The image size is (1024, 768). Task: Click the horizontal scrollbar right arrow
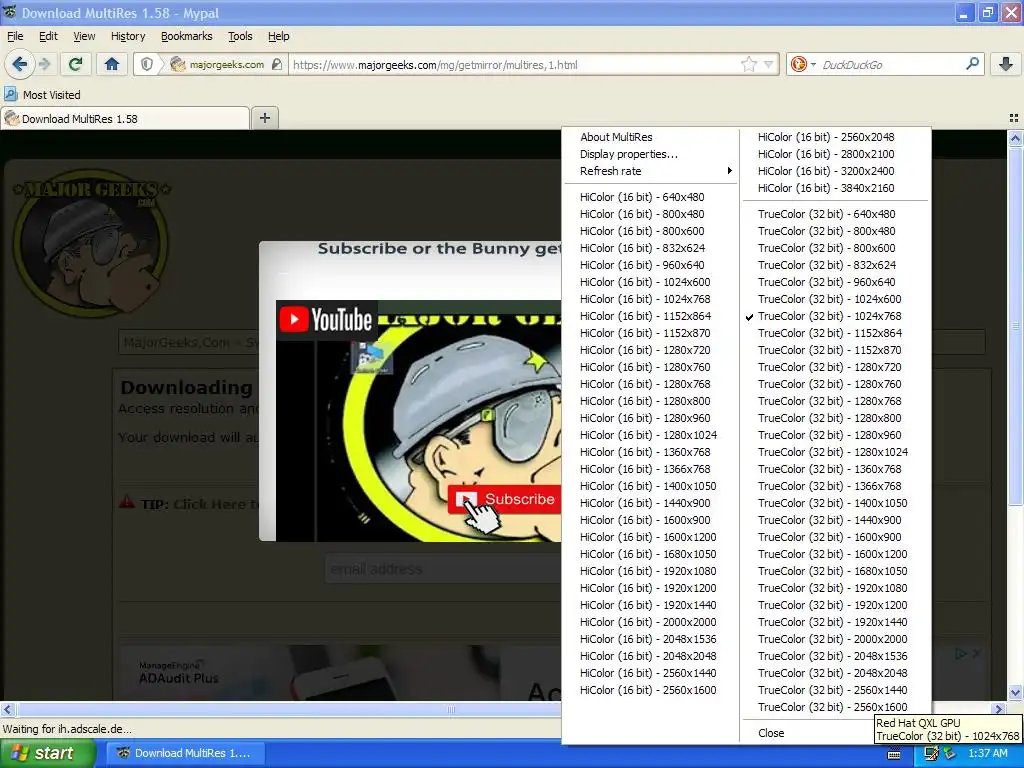999,709
